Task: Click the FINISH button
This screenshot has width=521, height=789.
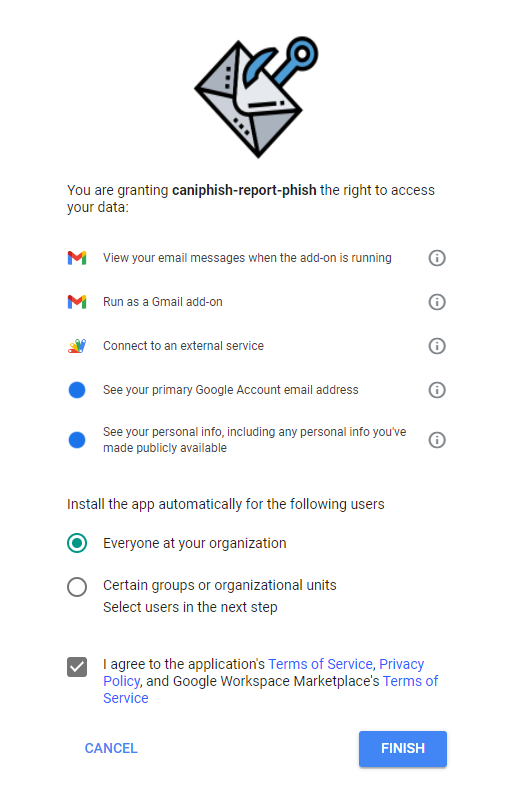Action: [403, 749]
